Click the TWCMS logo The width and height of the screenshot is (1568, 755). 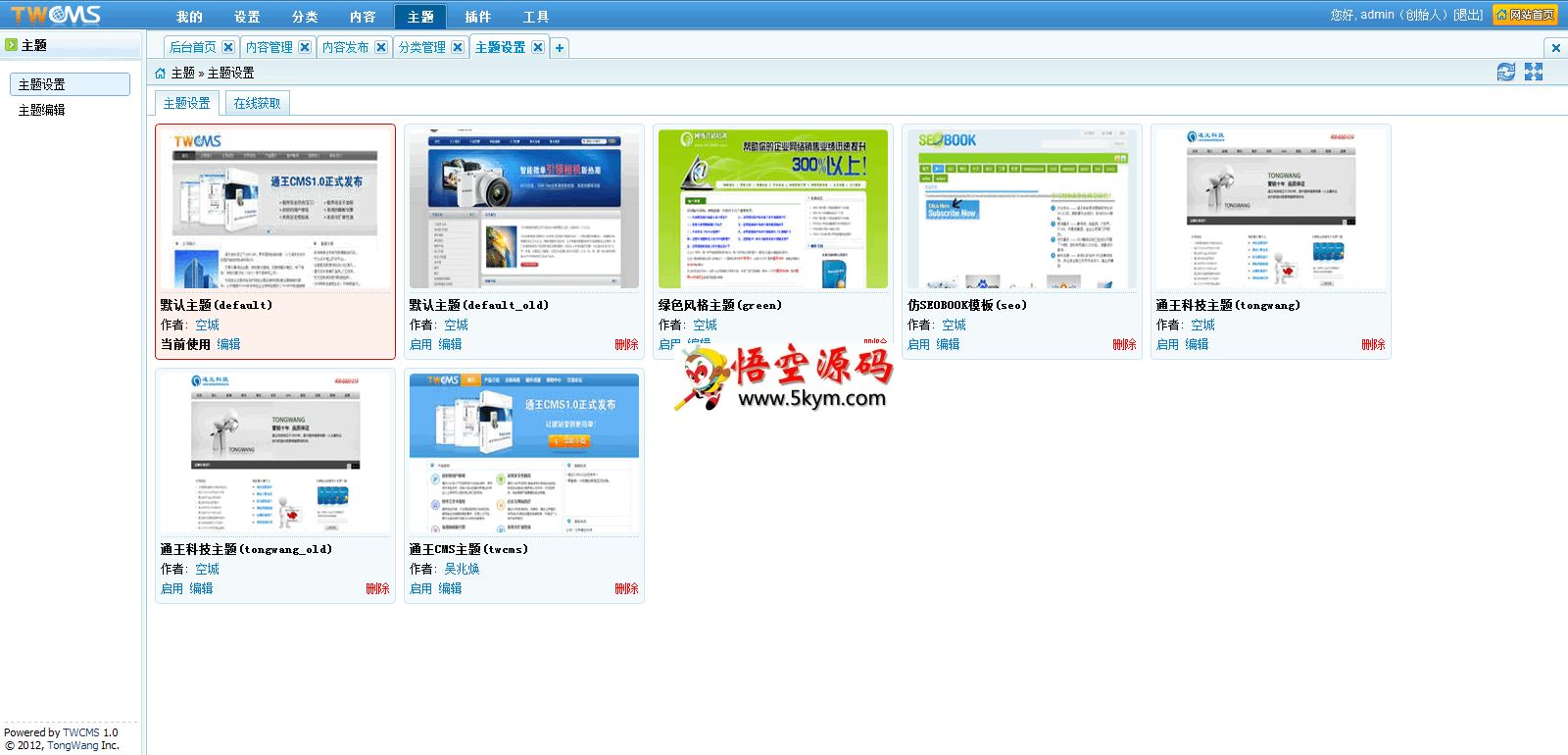tap(56, 15)
